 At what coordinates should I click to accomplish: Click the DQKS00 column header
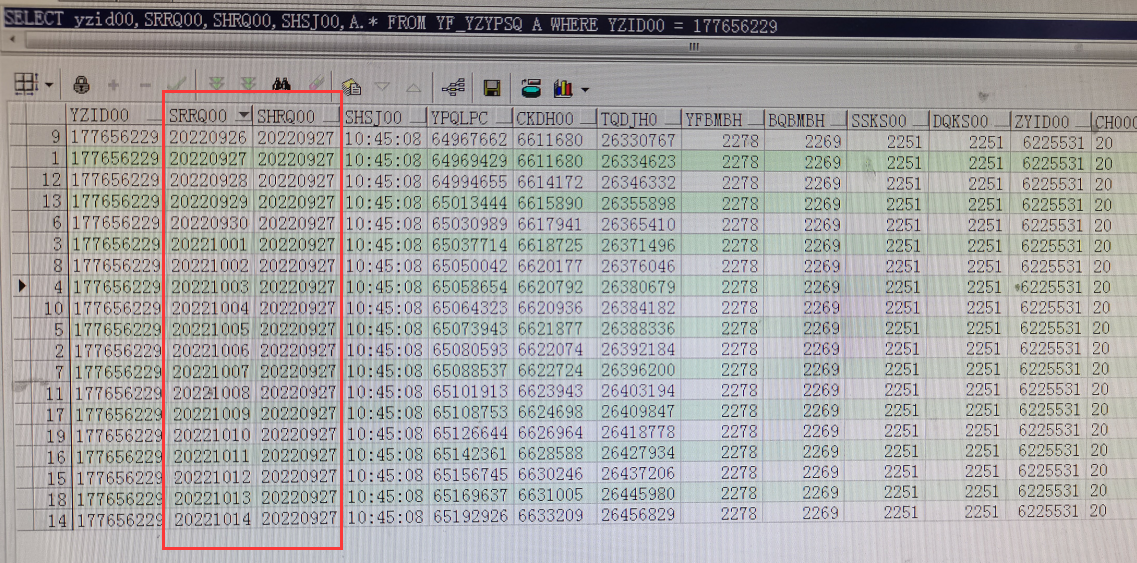(969, 121)
